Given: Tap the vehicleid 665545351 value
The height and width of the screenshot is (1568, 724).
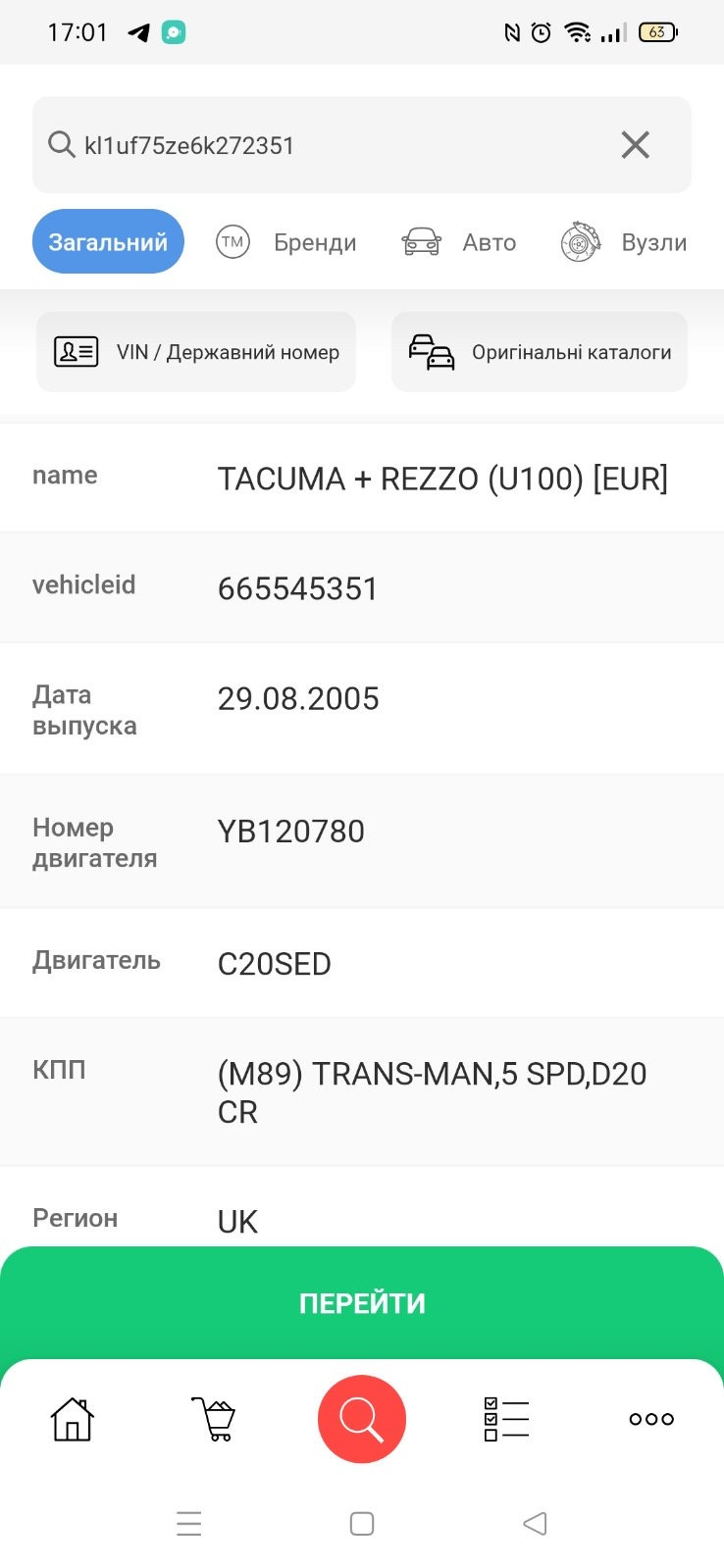Looking at the screenshot, I should pos(297,588).
